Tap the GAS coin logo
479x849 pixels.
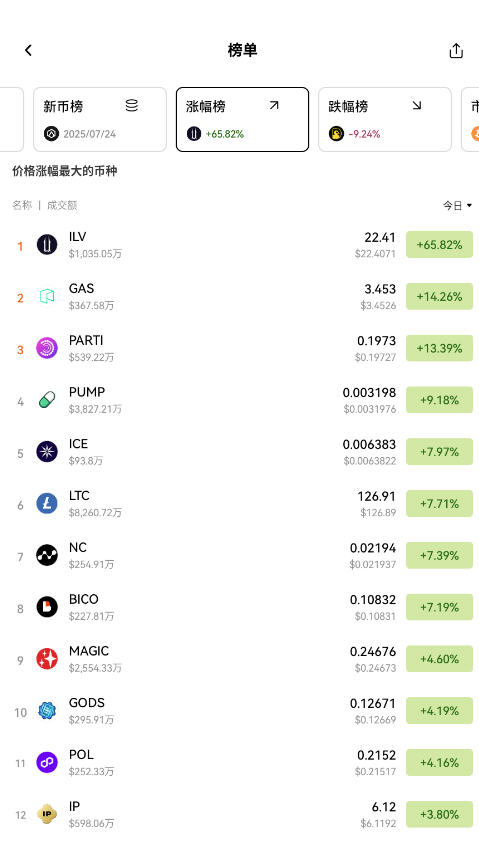point(47,296)
